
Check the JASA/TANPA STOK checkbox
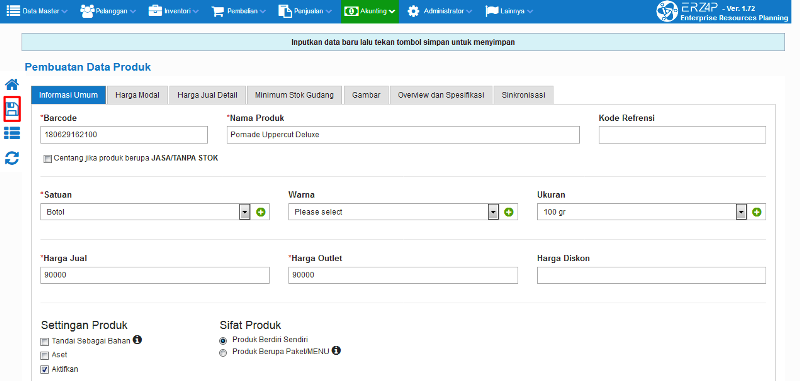pyautogui.click(x=48, y=159)
